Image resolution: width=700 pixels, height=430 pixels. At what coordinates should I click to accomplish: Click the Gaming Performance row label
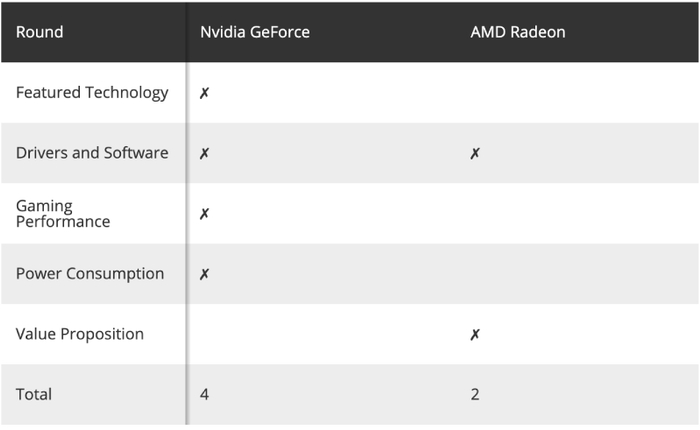63,213
